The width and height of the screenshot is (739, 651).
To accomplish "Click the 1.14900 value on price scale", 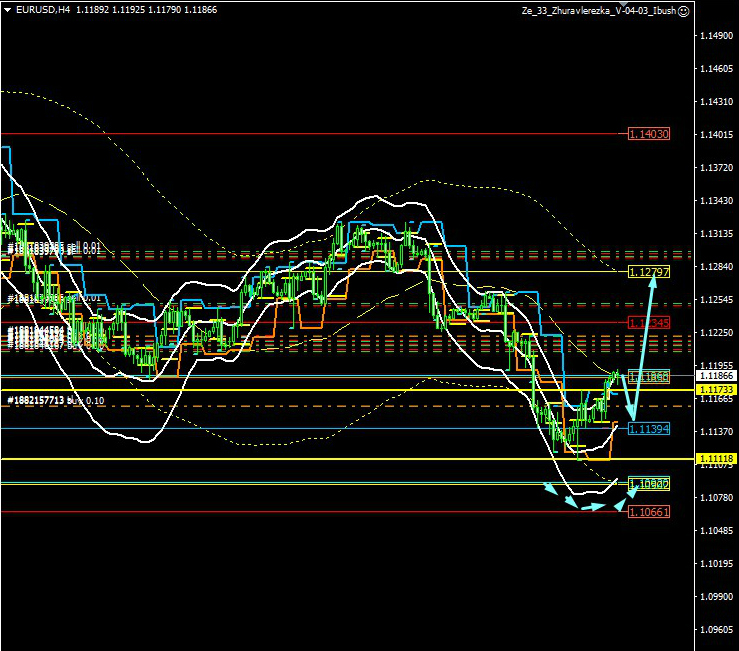I will [x=714, y=36].
